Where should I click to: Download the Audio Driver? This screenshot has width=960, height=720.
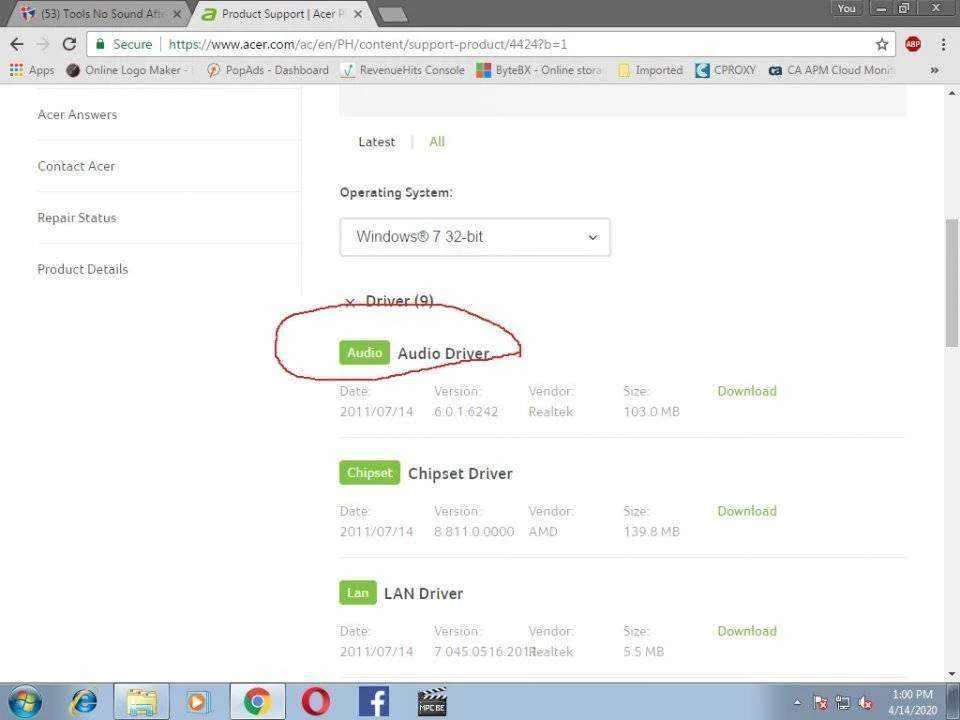747,391
